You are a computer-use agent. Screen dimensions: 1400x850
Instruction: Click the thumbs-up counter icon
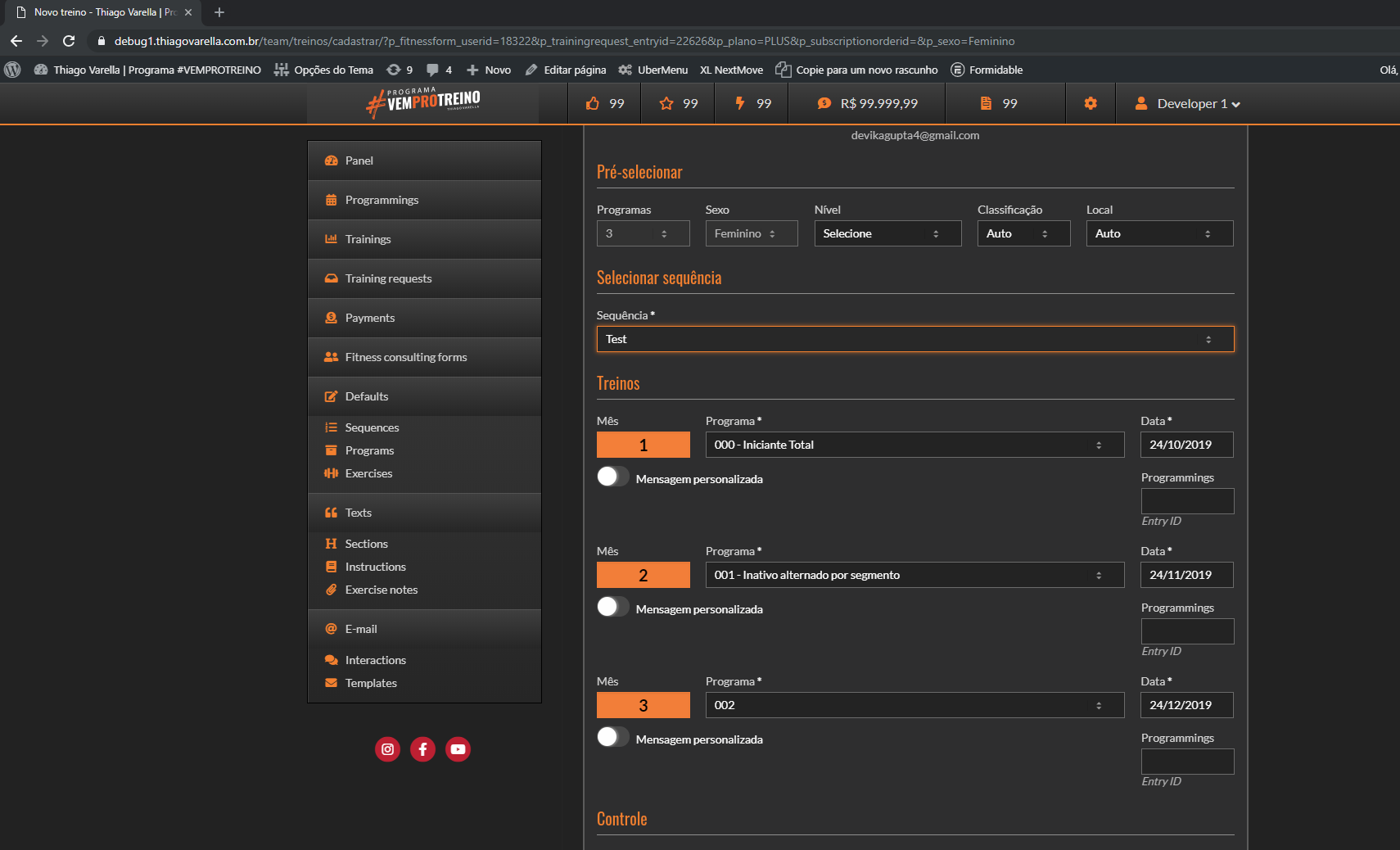[593, 104]
